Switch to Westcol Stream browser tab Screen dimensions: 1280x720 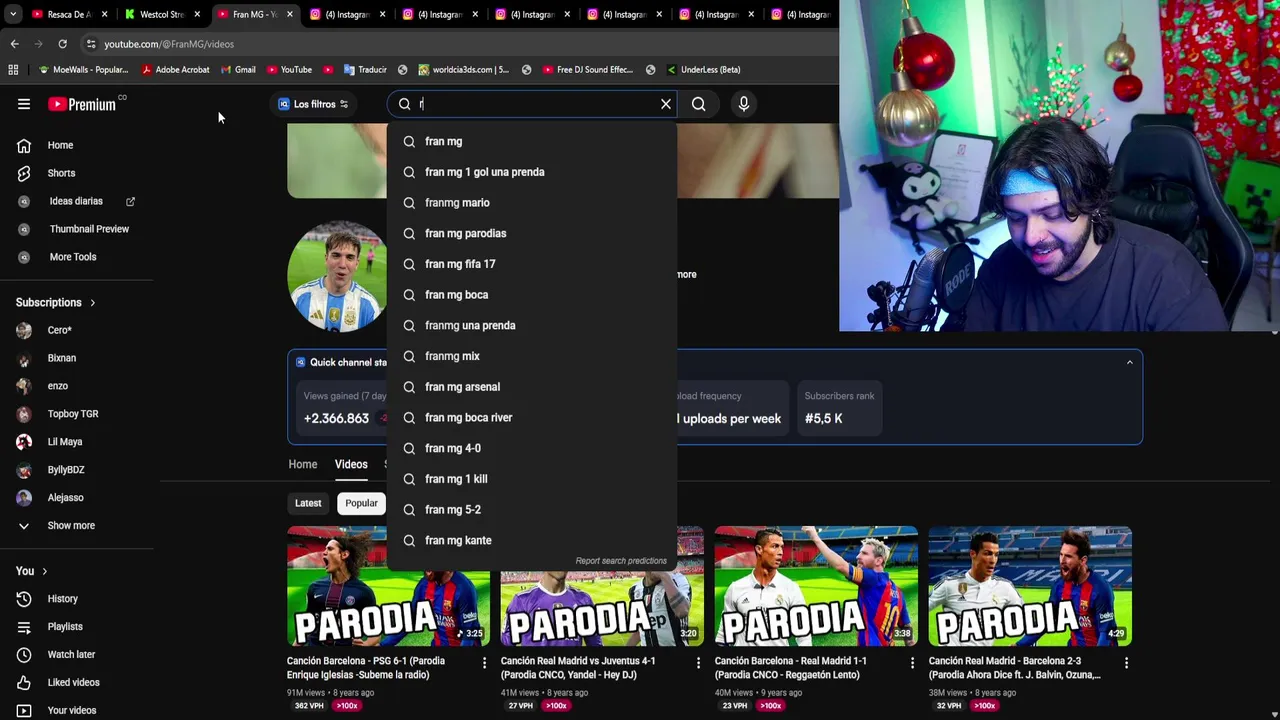coord(162,15)
